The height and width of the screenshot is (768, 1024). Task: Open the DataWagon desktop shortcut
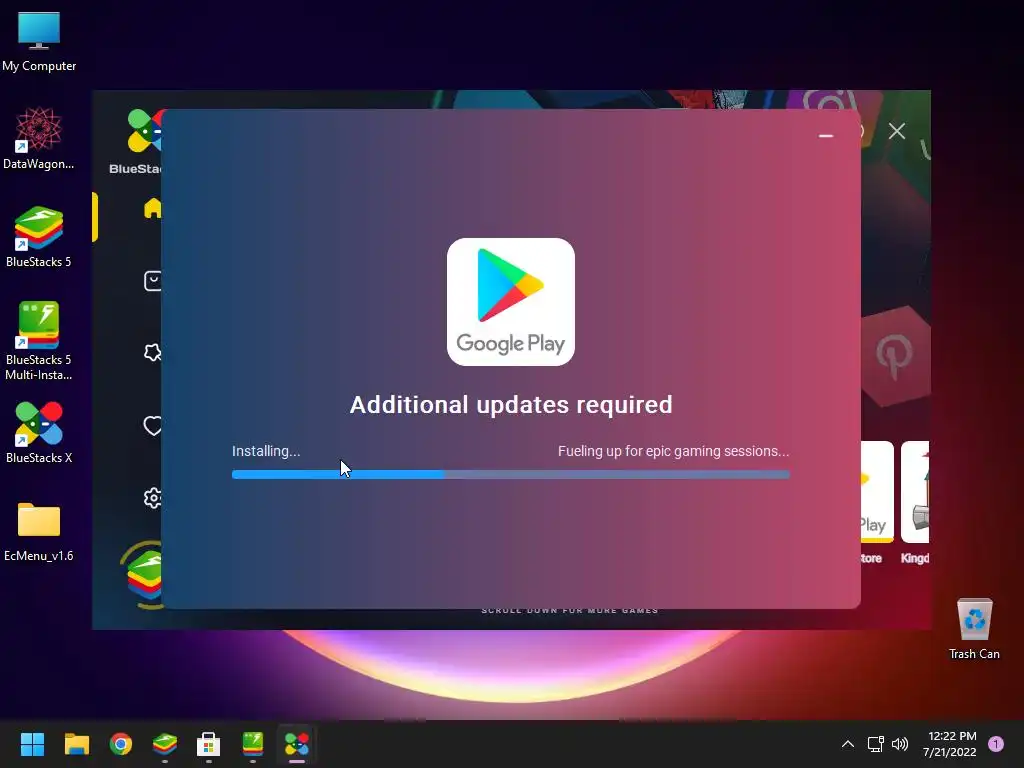pyautogui.click(x=39, y=138)
